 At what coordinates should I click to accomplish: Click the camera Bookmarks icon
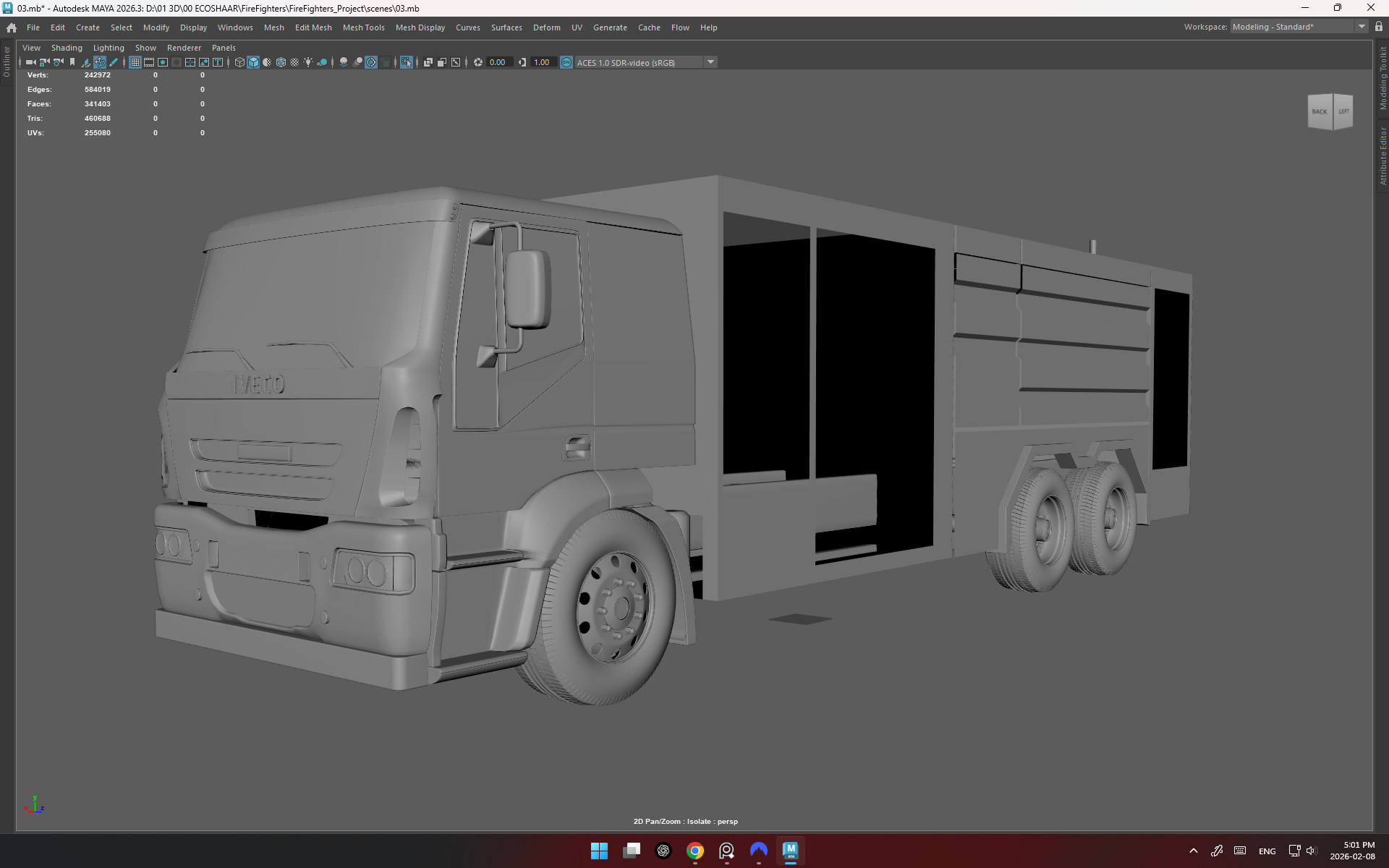click(72, 62)
